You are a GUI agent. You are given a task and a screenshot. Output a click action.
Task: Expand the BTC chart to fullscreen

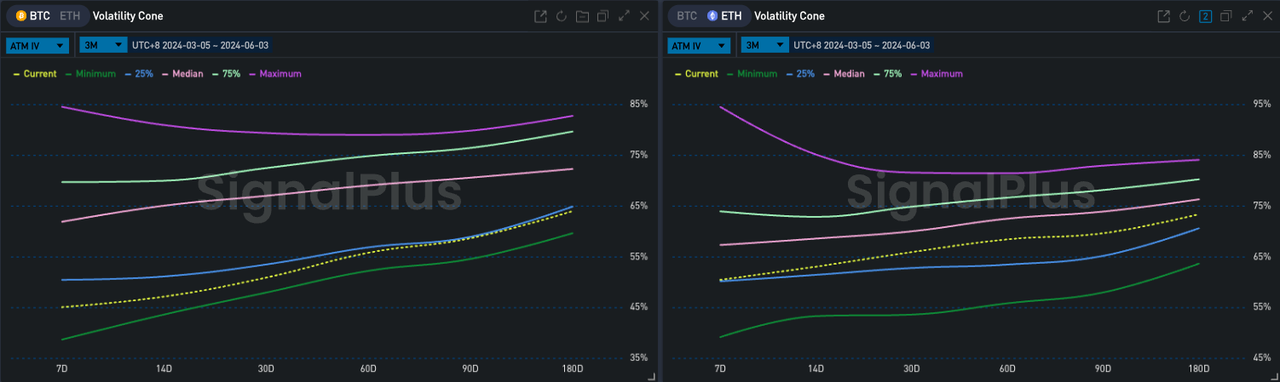pos(624,16)
